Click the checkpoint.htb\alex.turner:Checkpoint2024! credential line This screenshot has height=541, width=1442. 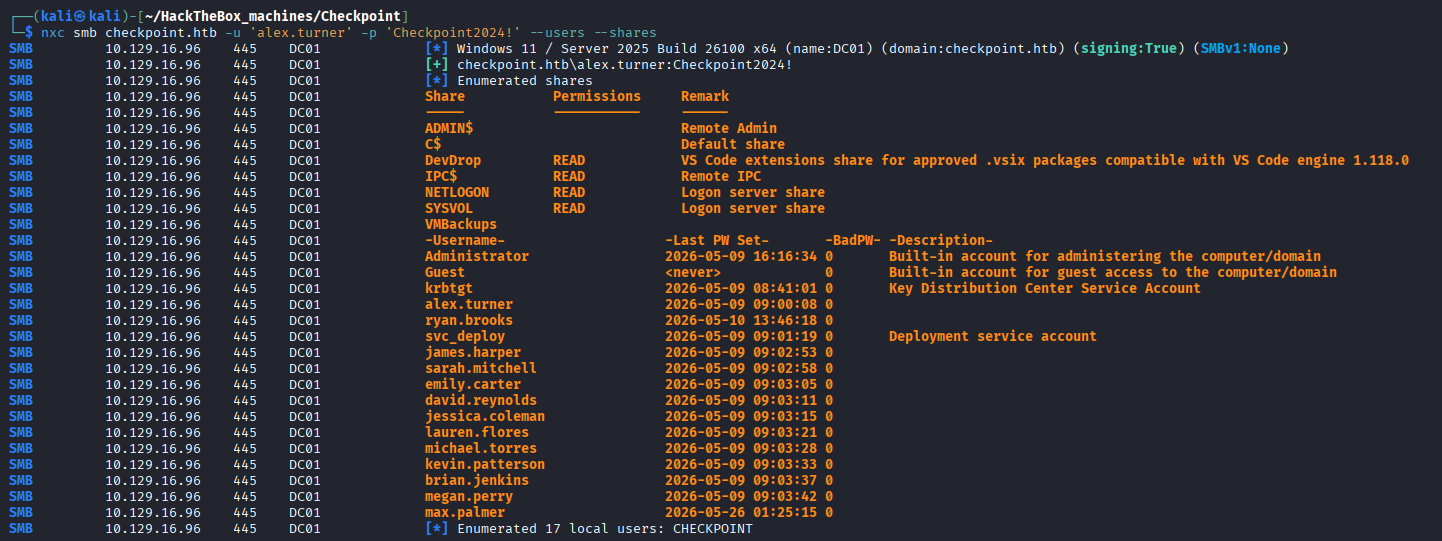click(x=625, y=64)
